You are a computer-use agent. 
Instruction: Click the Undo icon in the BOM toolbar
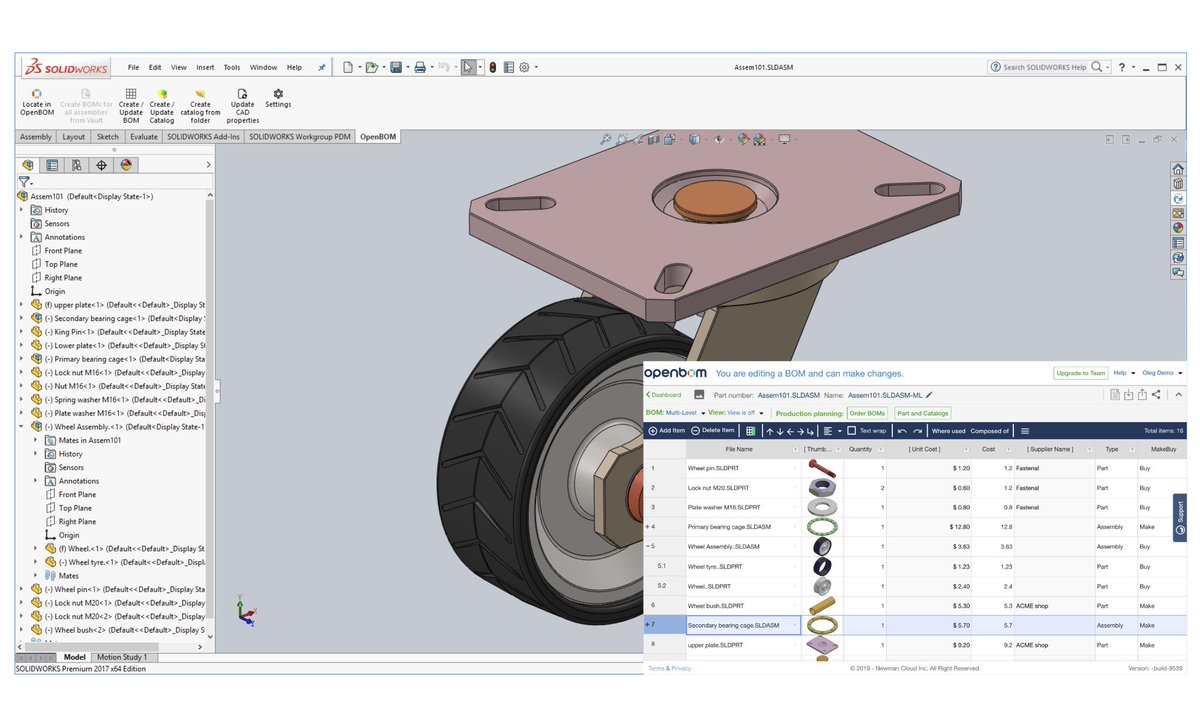900,430
